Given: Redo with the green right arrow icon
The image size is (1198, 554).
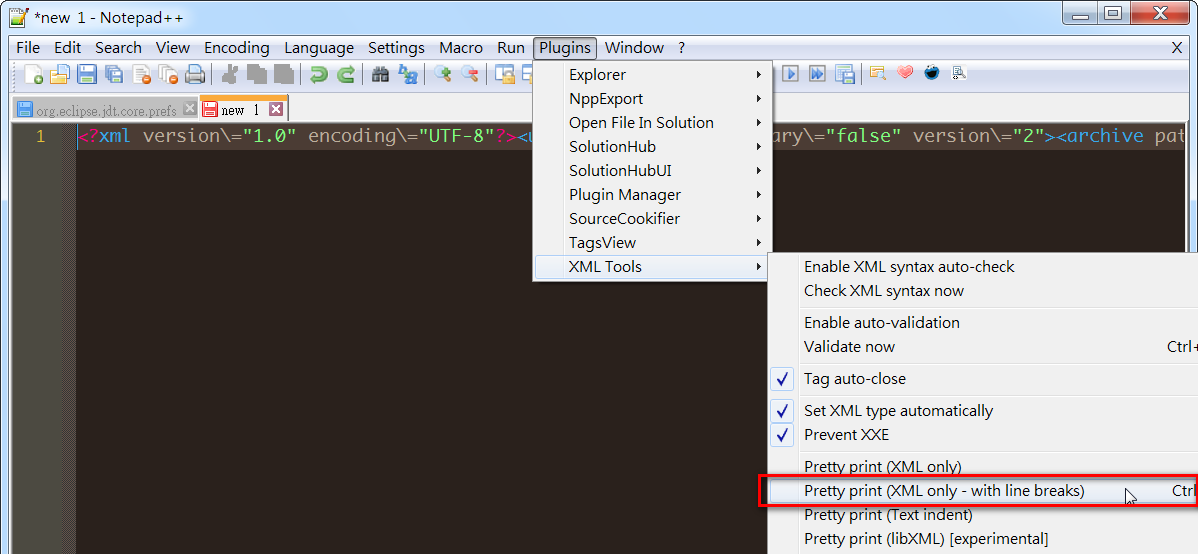Looking at the screenshot, I should click(346, 74).
